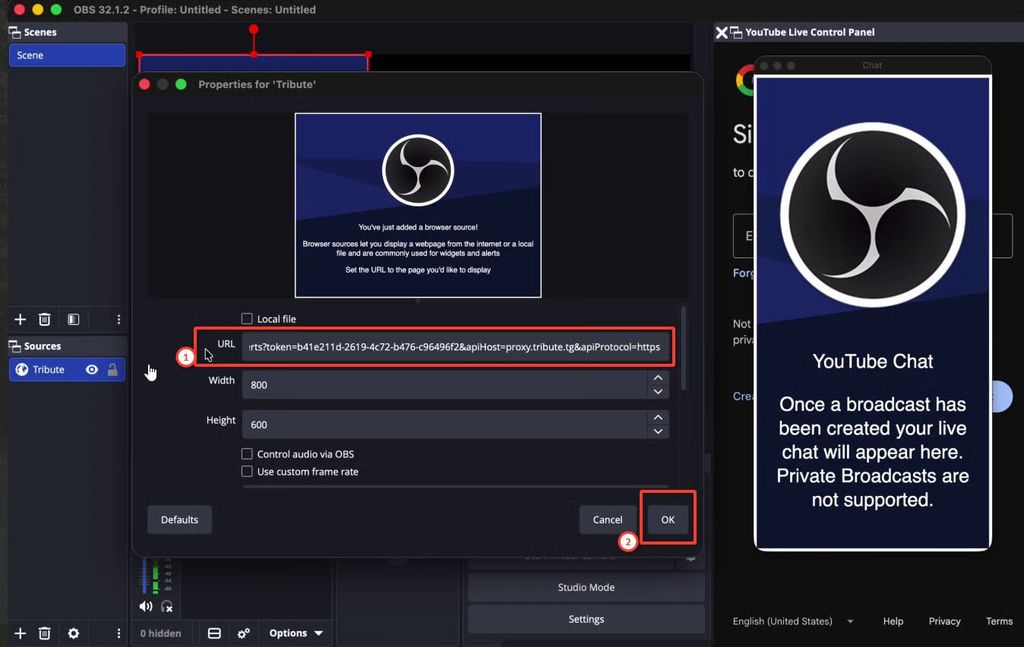The width and height of the screenshot is (1024, 647).
Task: Click the URL input field
Action: (455, 347)
